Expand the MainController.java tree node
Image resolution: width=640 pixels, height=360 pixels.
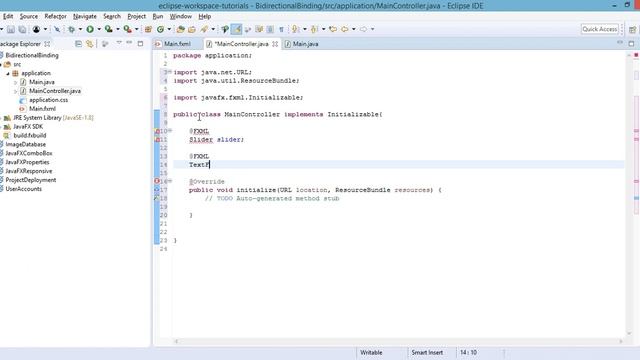point(16,91)
